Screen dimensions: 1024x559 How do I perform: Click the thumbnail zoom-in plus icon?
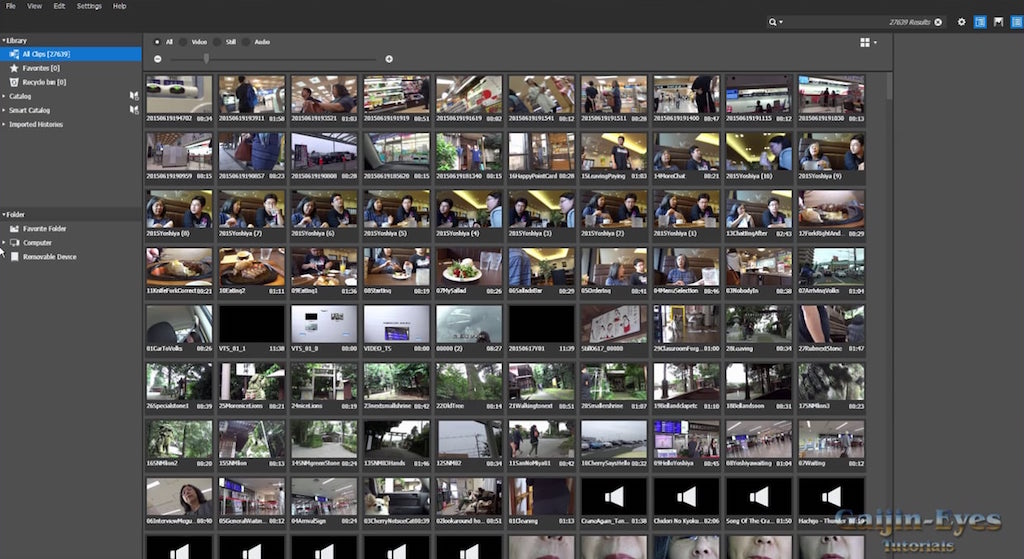click(x=389, y=59)
